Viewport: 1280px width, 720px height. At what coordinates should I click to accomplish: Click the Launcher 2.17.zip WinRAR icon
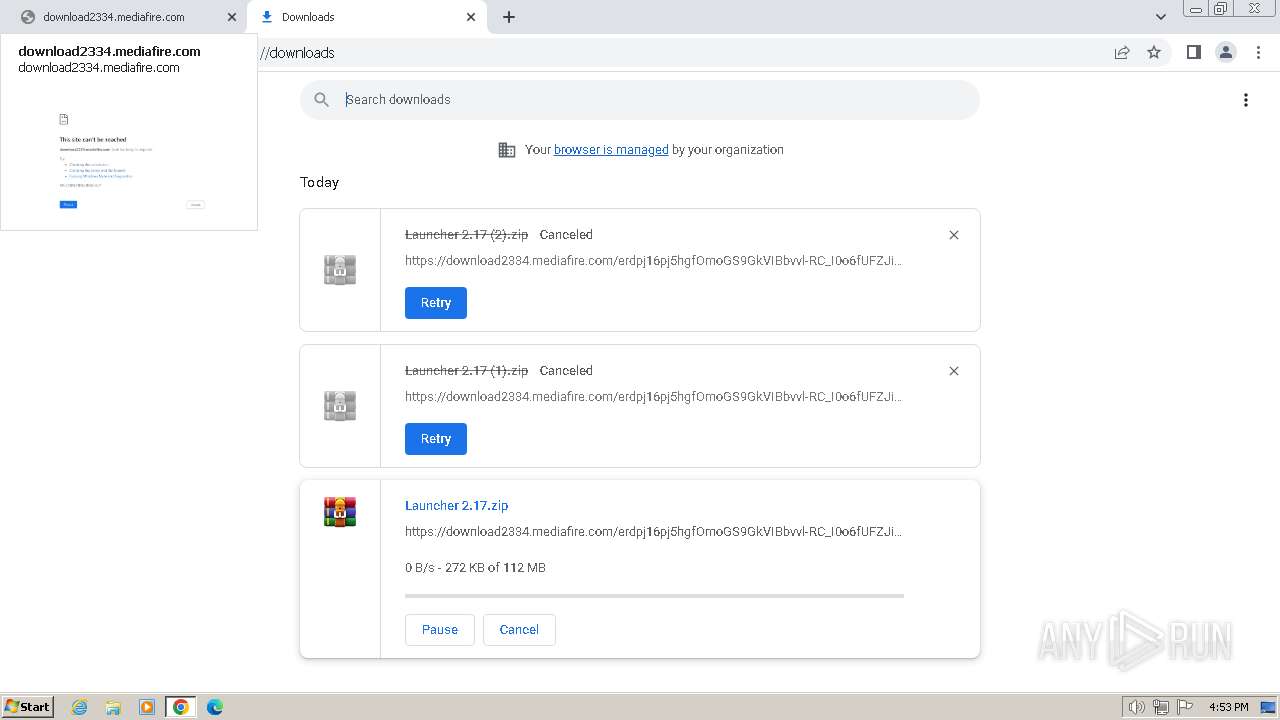point(340,512)
